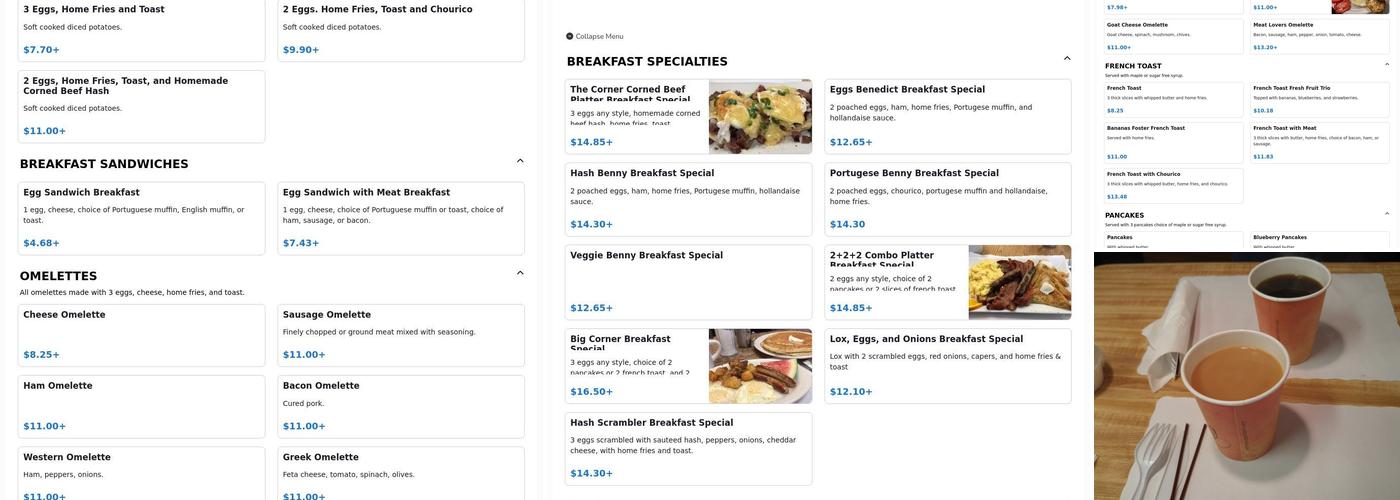The image size is (1400, 500).
Task: Collapse the Omelettes section chevron
Action: [x=520, y=273]
